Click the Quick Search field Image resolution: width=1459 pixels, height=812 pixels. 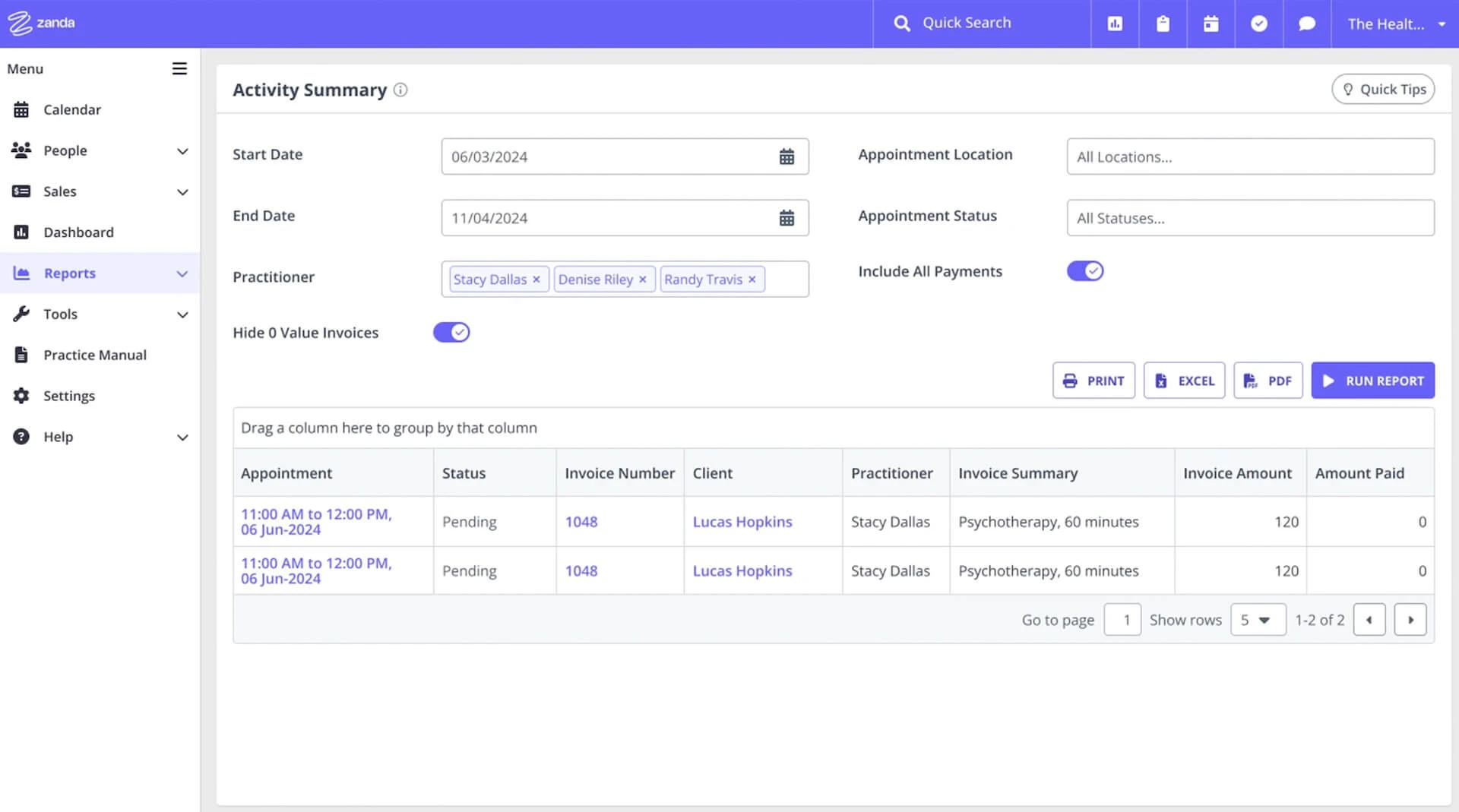point(982,24)
